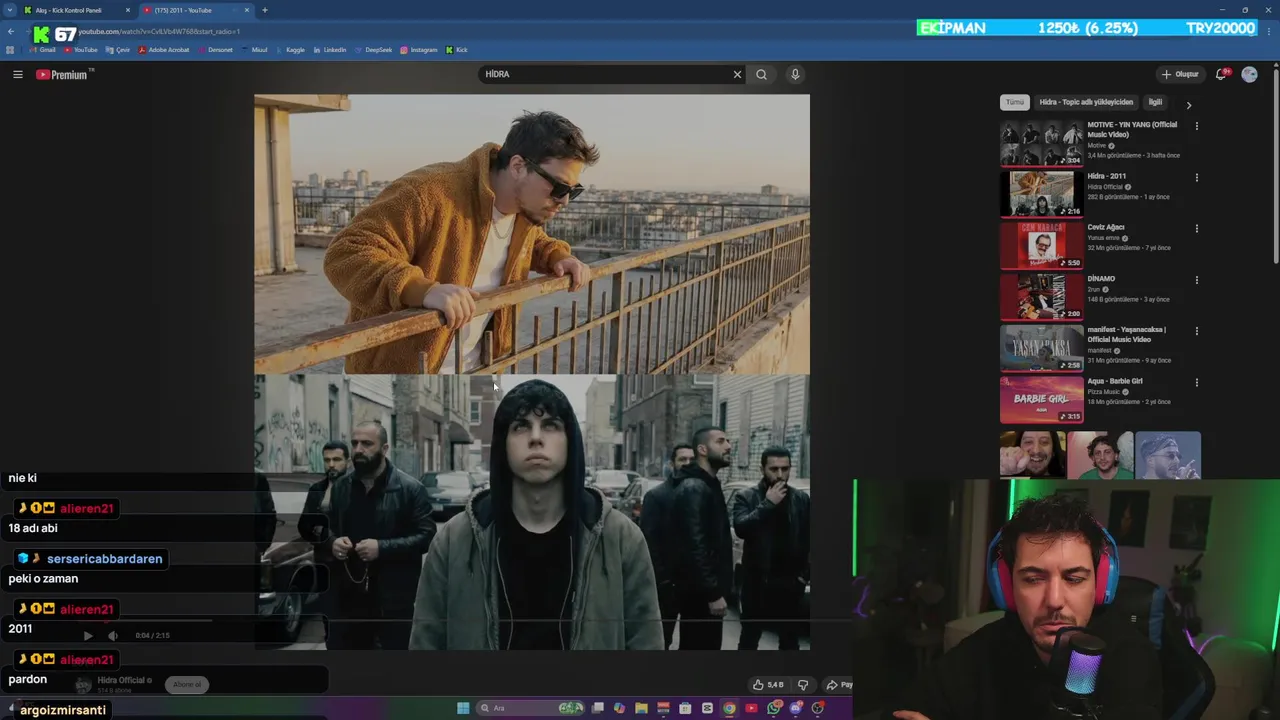Open WhatsApp from the taskbar
This screenshot has height=720, width=1280.
774,708
